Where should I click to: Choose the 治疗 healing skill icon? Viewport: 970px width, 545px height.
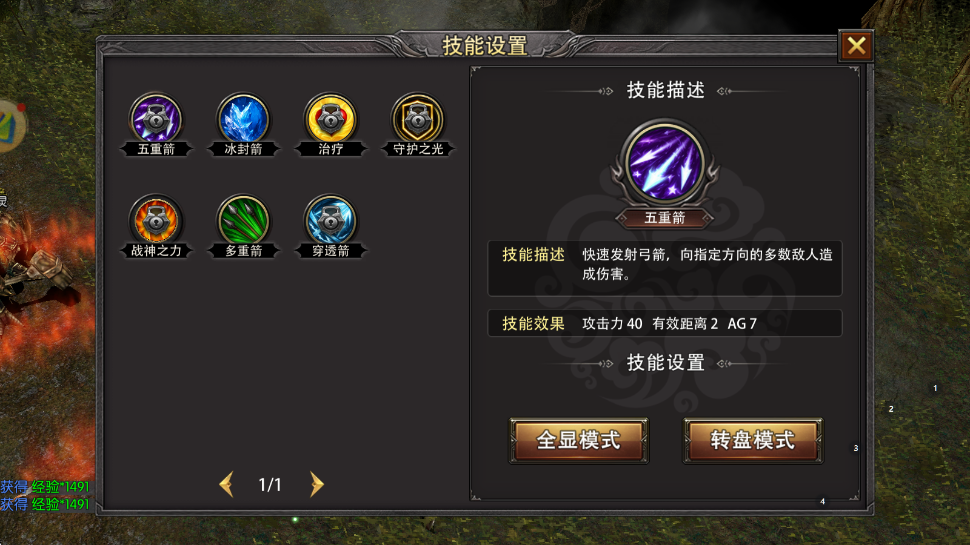(330, 119)
